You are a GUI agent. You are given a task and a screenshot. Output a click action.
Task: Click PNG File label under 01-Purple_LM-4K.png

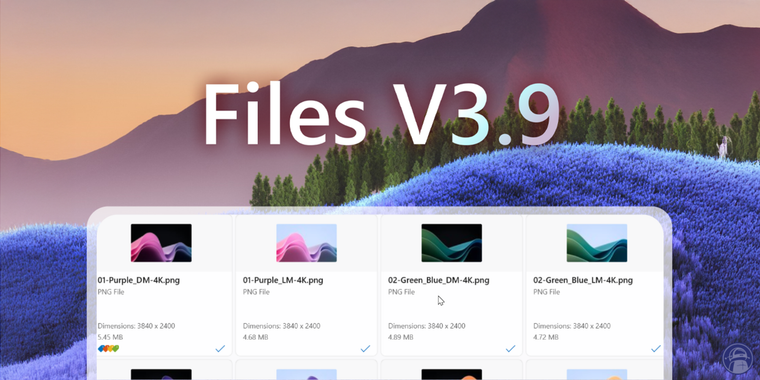[256, 292]
